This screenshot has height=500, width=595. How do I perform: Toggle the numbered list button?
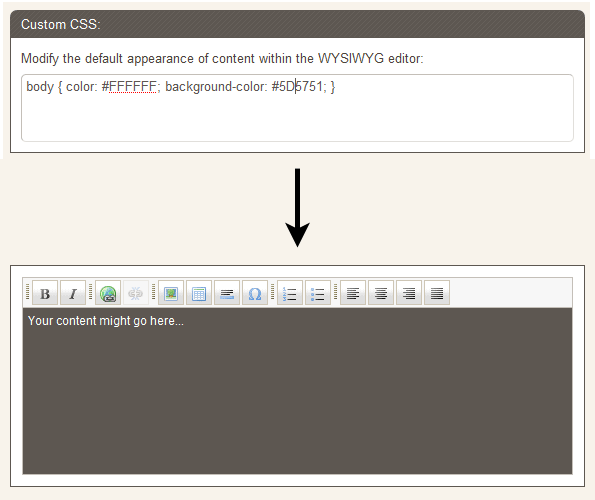pyautogui.click(x=290, y=293)
